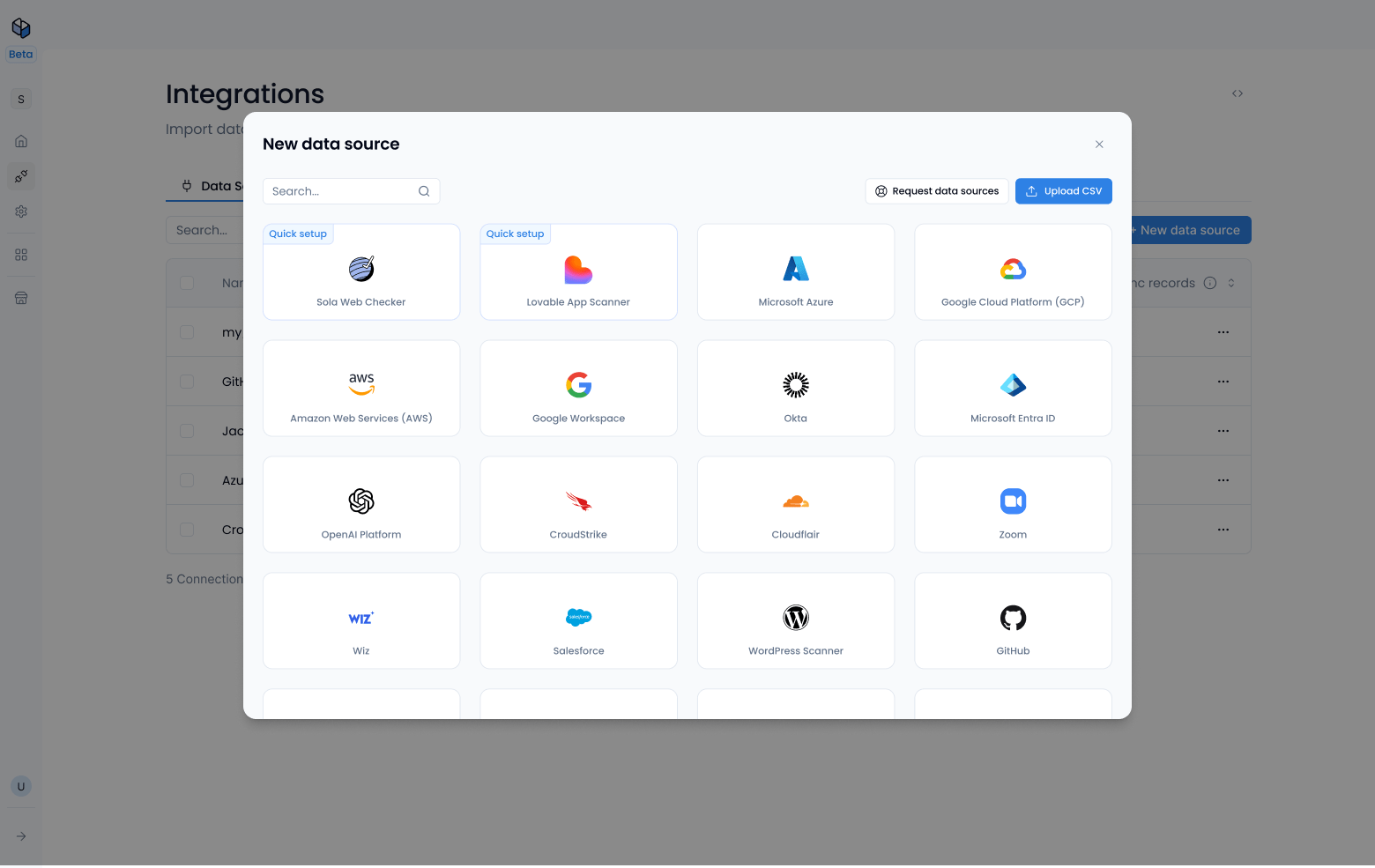Viewport: 1375px width, 868px height.
Task: Open more options menu for the 'my' row
Action: [x=1223, y=332]
